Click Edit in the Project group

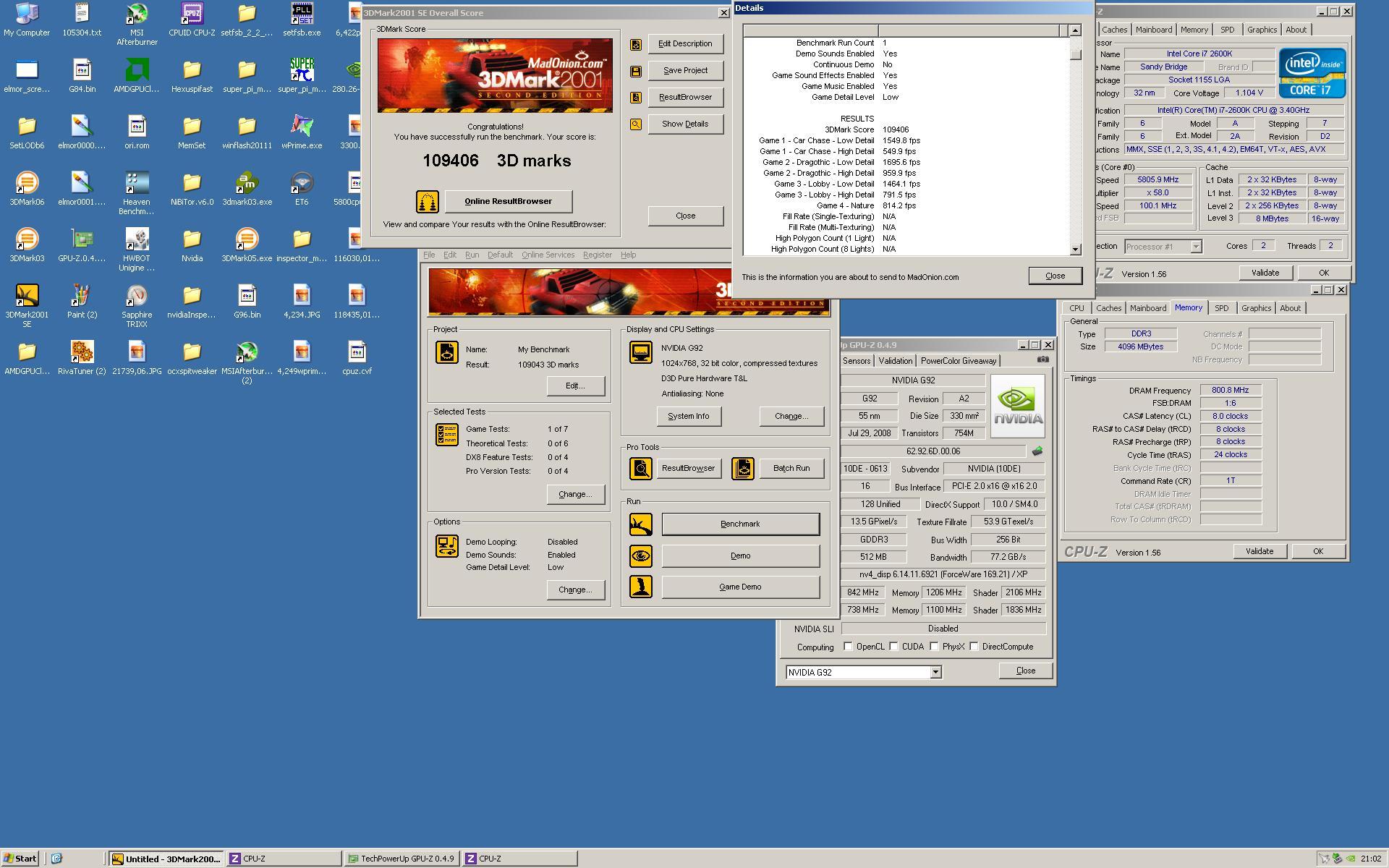575,386
